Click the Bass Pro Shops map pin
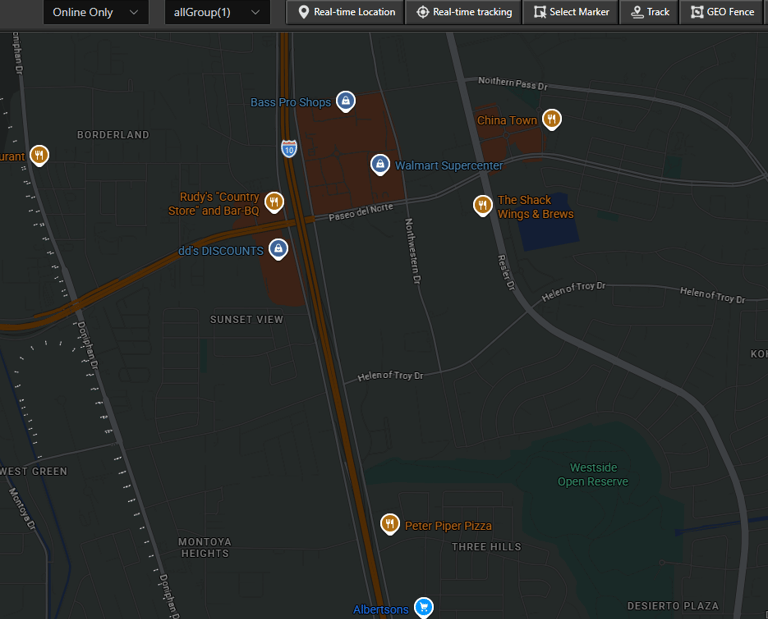Viewport: 768px width, 619px height. coord(346,101)
